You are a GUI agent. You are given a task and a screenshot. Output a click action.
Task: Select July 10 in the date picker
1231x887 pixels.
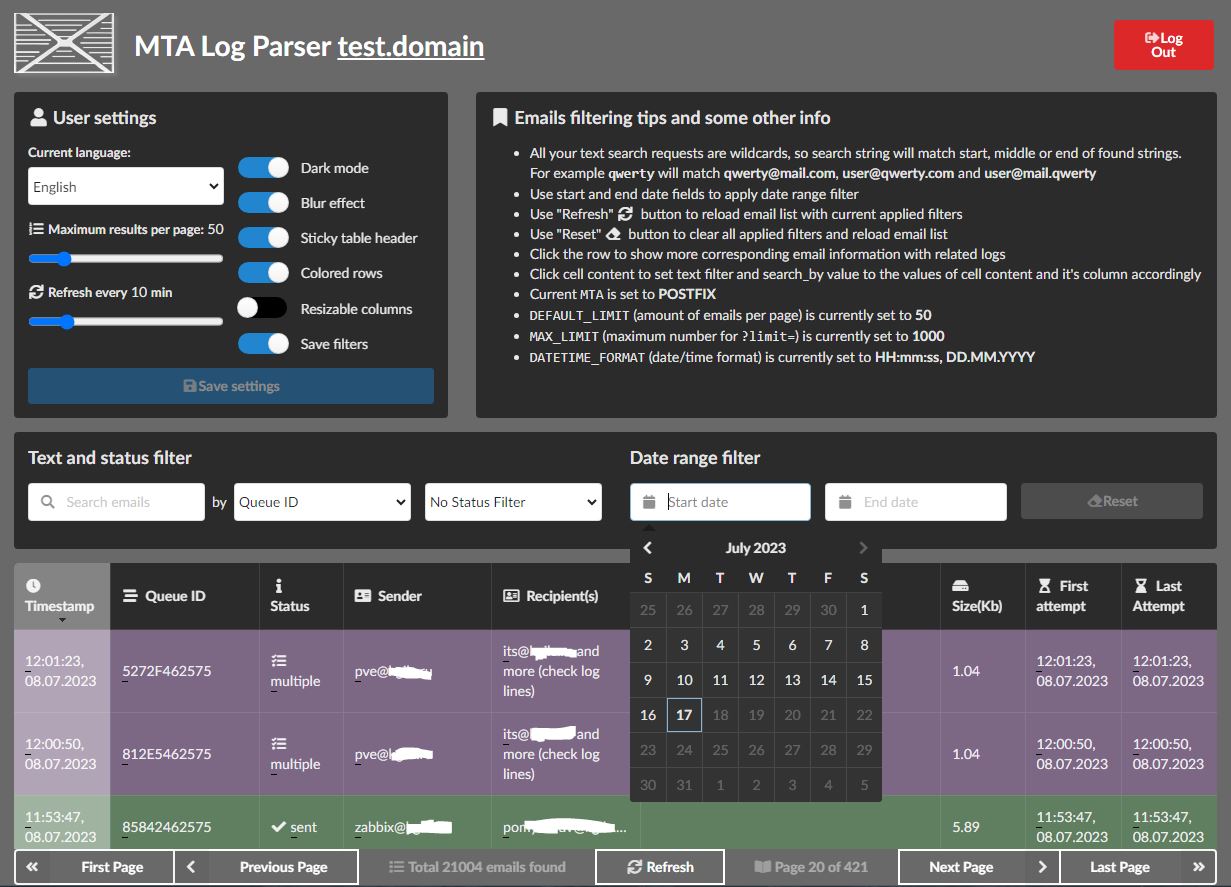684,680
